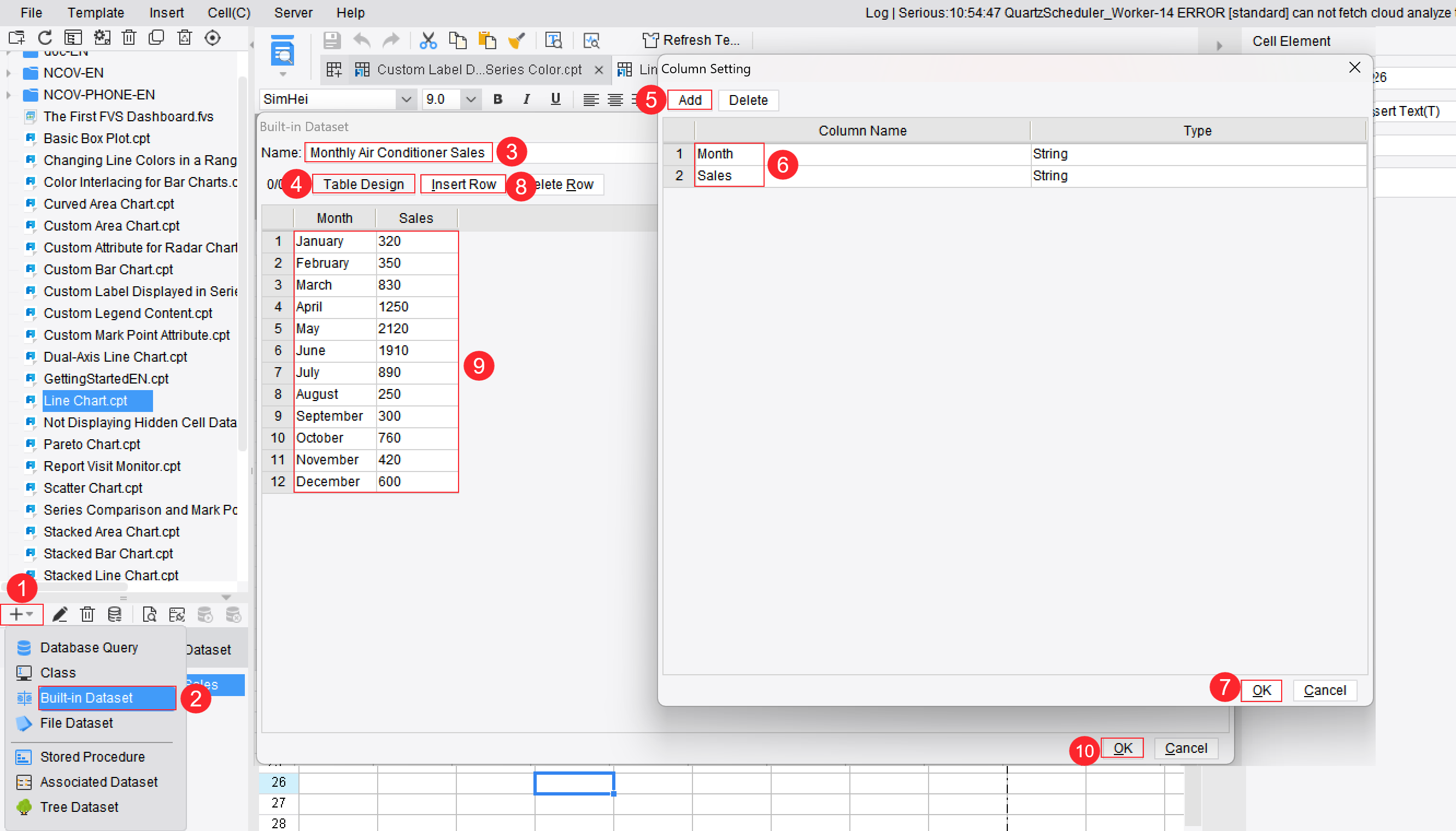Click the cut scissors icon
This screenshot has width=1456, height=831.
[427, 40]
